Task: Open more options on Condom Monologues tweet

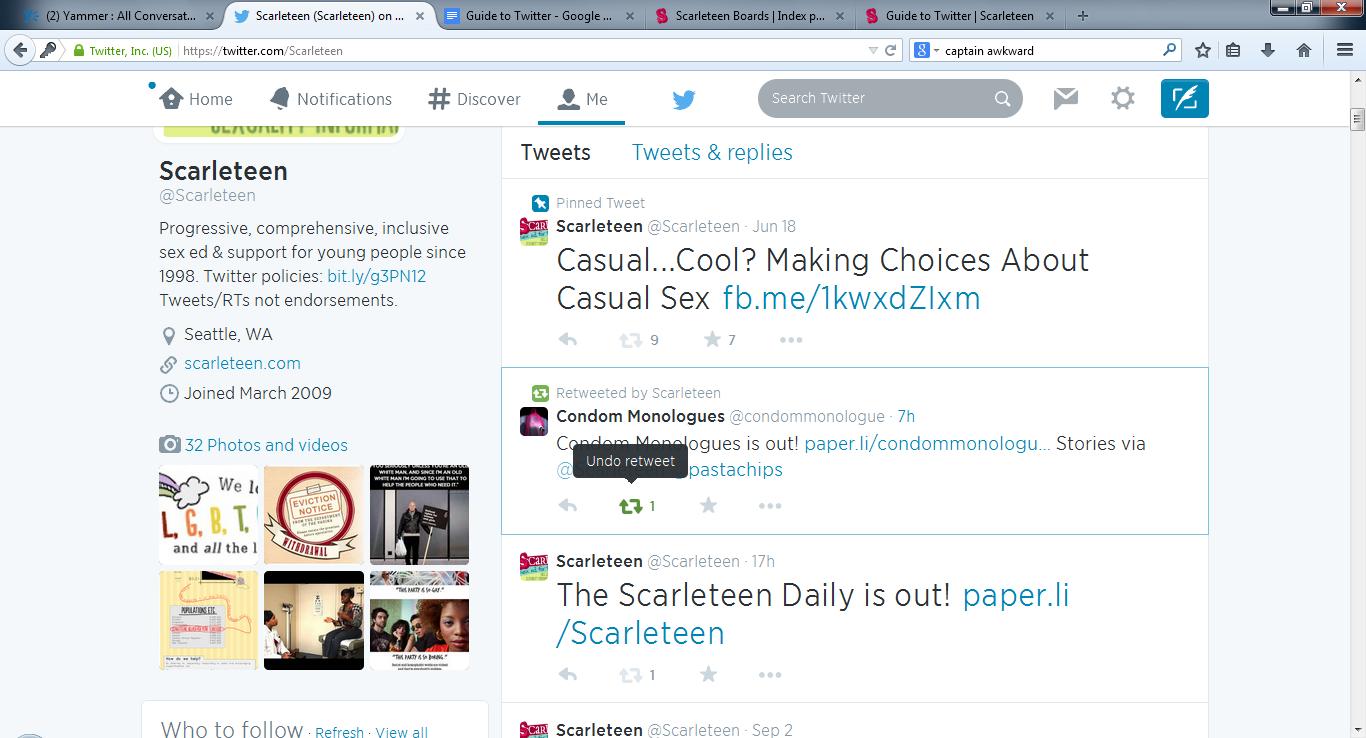Action: pyautogui.click(x=770, y=506)
